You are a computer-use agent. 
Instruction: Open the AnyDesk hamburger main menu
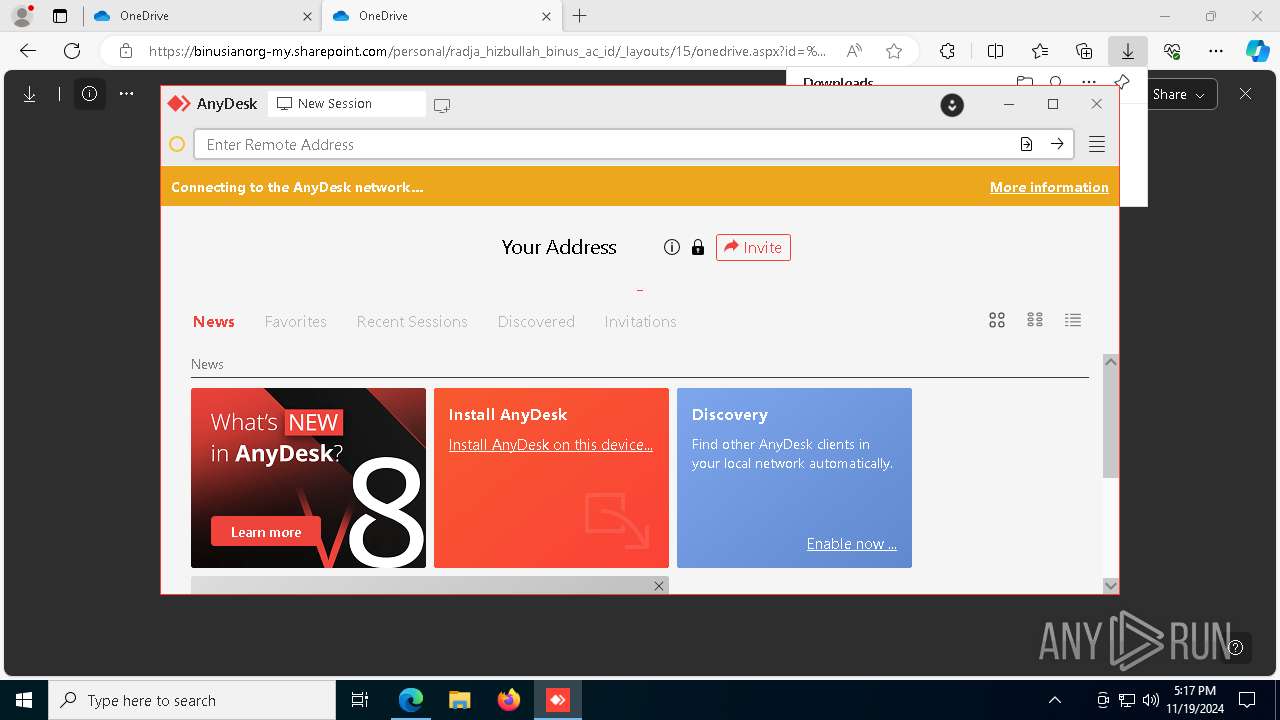1097,144
